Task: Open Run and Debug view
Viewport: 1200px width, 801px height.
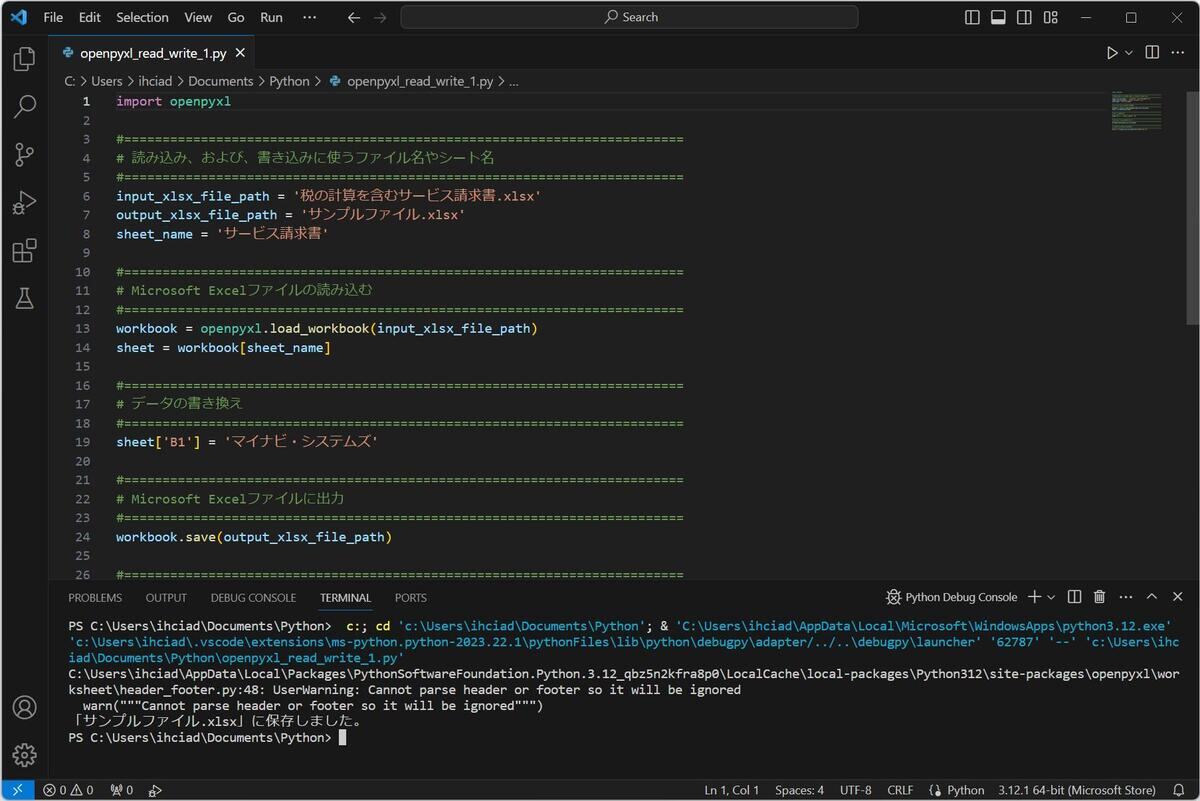Action: [24, 202]
